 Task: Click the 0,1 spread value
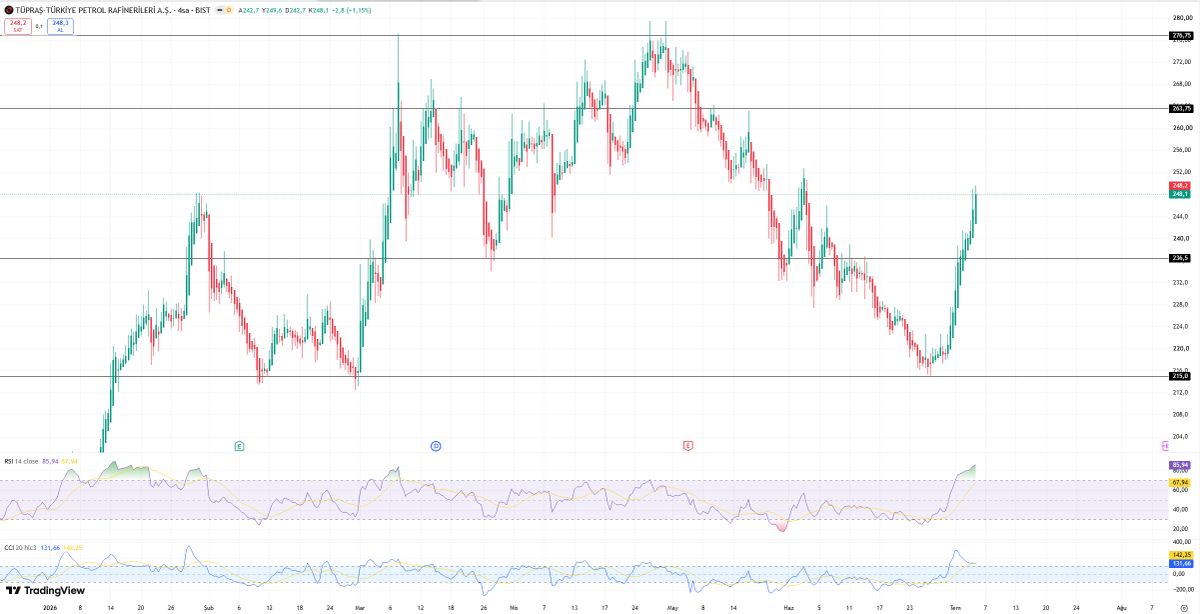click(39, 26)
